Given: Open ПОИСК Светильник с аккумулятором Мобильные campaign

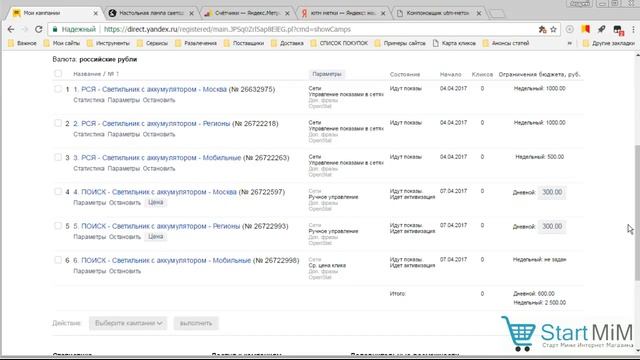Looking at the screenshot, I should 166,260.
